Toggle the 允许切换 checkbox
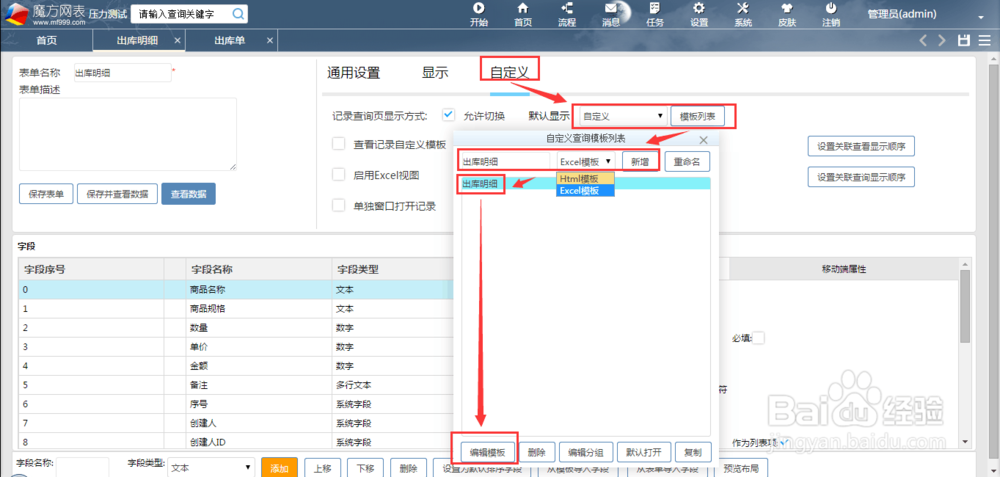The image size is (1000, 477). click(449, 115)
